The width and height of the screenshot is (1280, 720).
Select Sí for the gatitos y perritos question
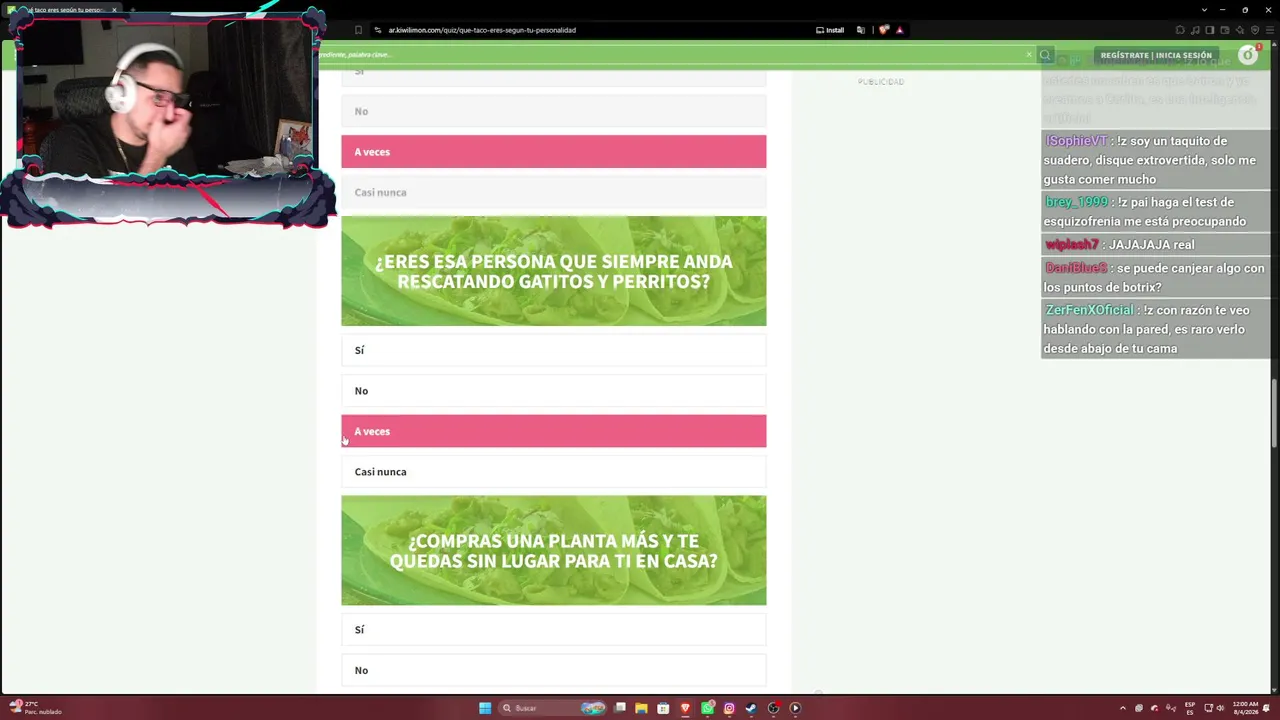point(554,350)
